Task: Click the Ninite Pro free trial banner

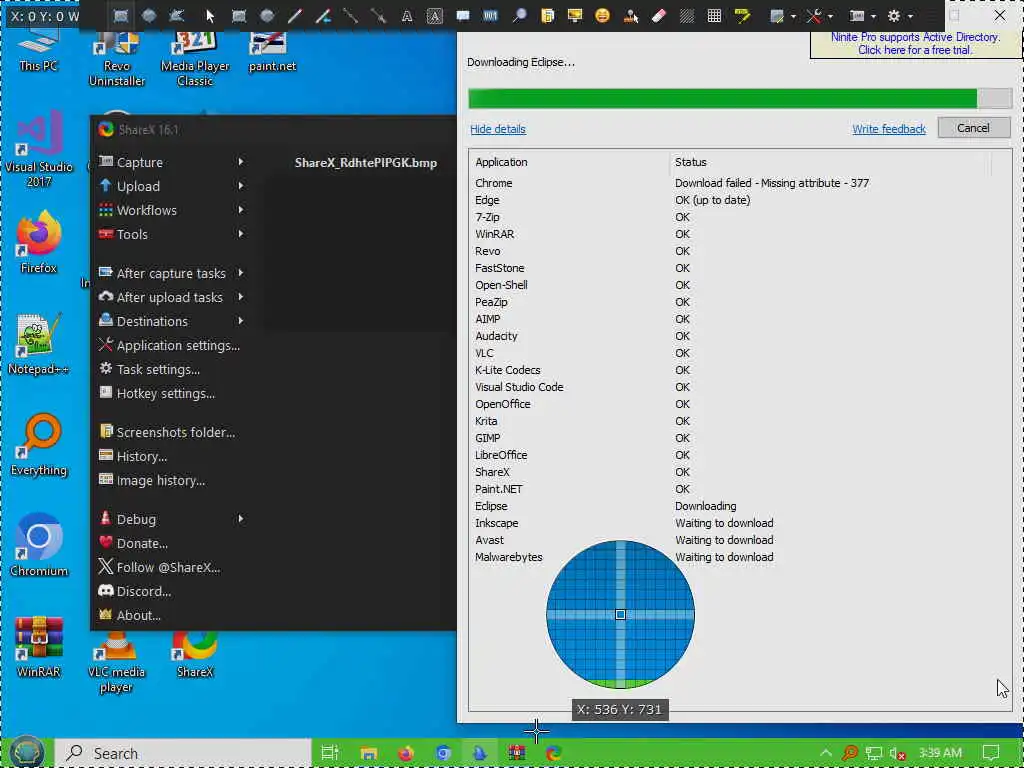Action: (x=914, y=44)
